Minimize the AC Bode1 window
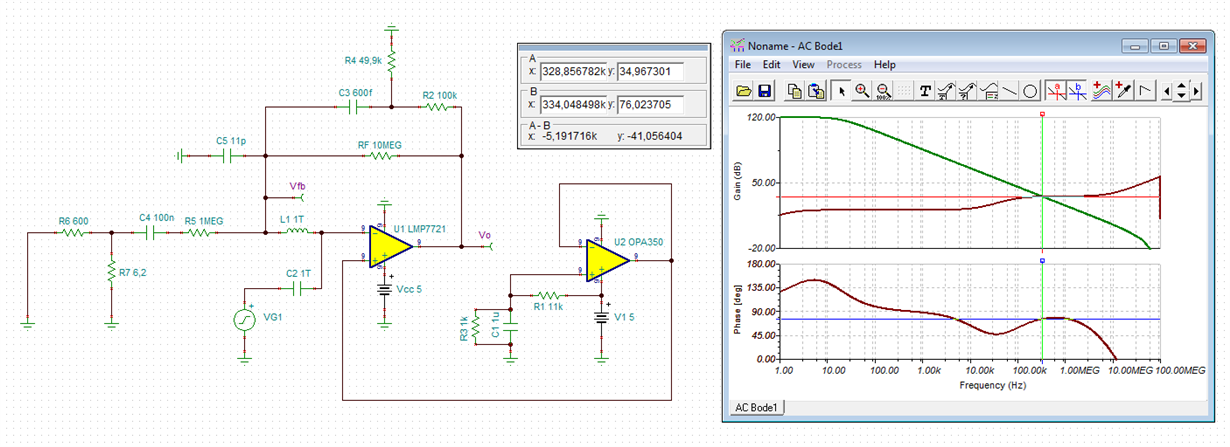Viewport: 1230px width, 447px height. pos(1135,46)
